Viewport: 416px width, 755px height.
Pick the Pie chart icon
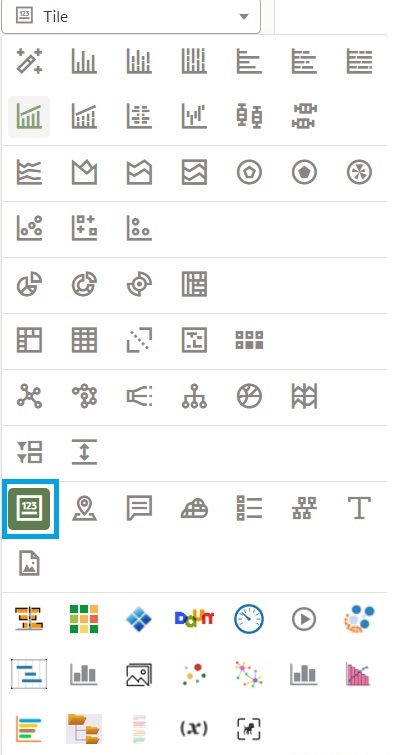[29, 284]
